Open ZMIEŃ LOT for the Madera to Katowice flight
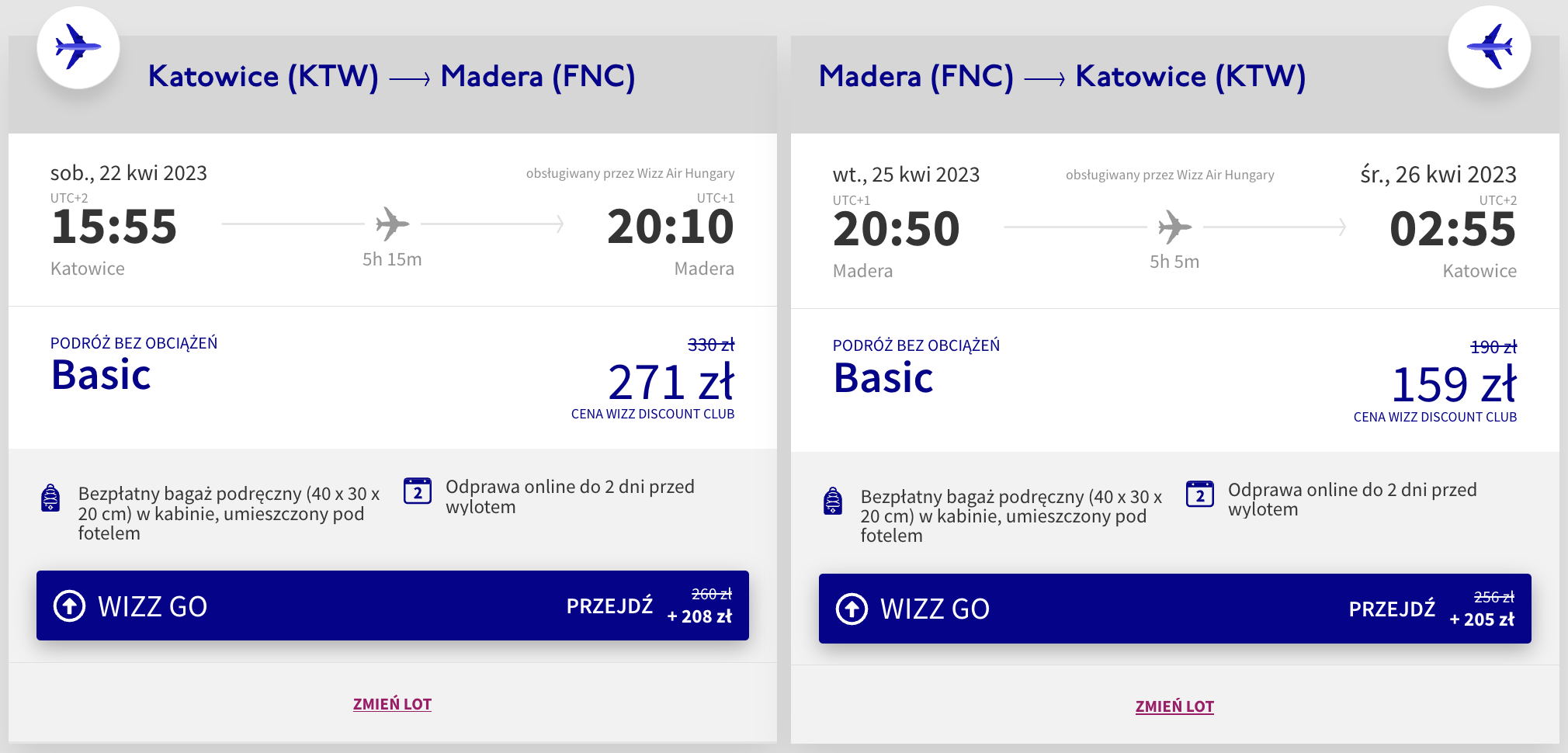The image size is (1568, 753). pos(1174,706)
